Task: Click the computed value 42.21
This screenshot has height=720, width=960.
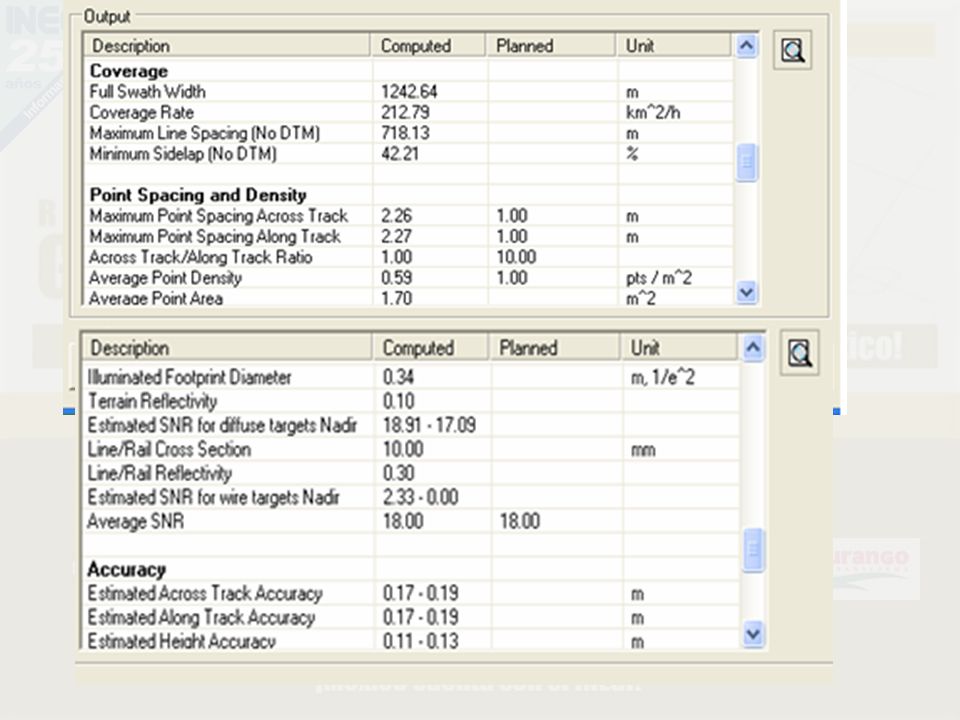Action: (400, 154)
